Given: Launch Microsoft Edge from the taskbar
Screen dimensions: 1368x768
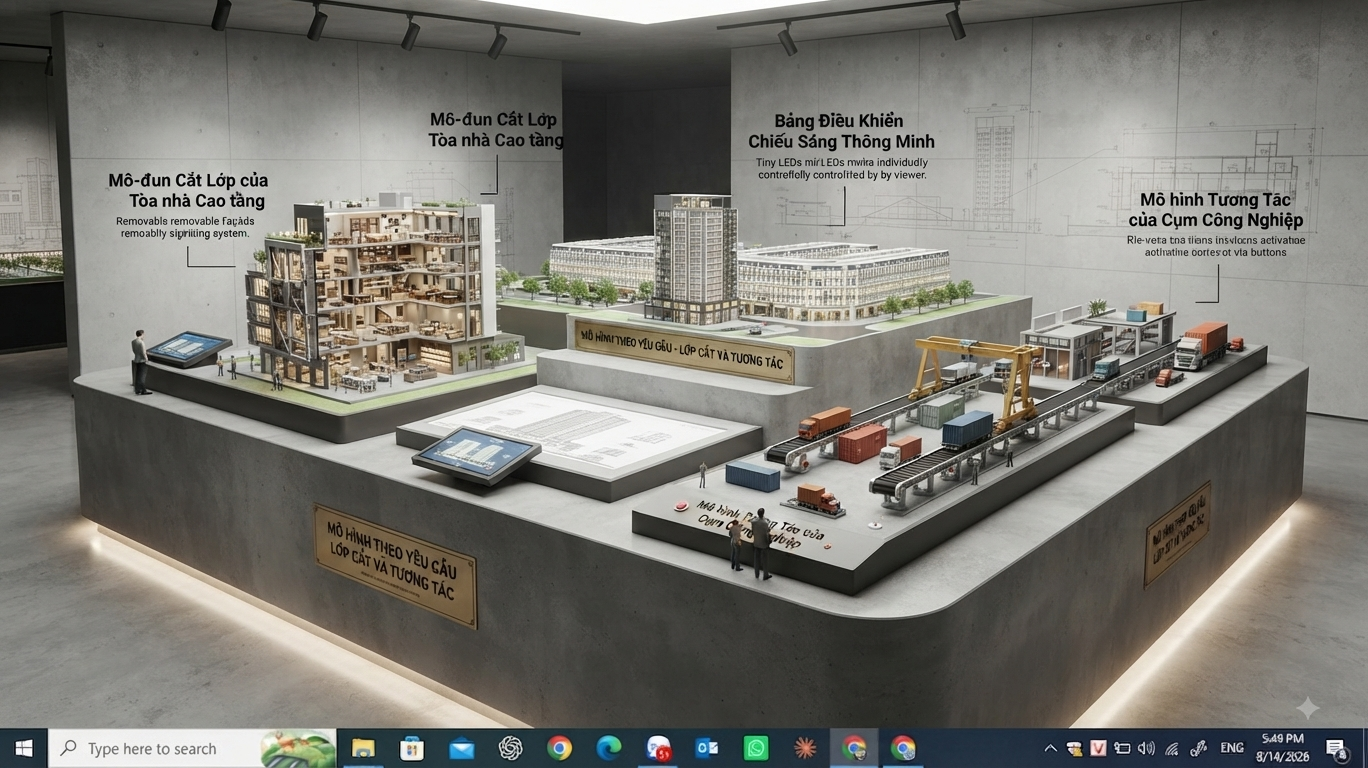Looking at the screenshot, I should [608, 748].
